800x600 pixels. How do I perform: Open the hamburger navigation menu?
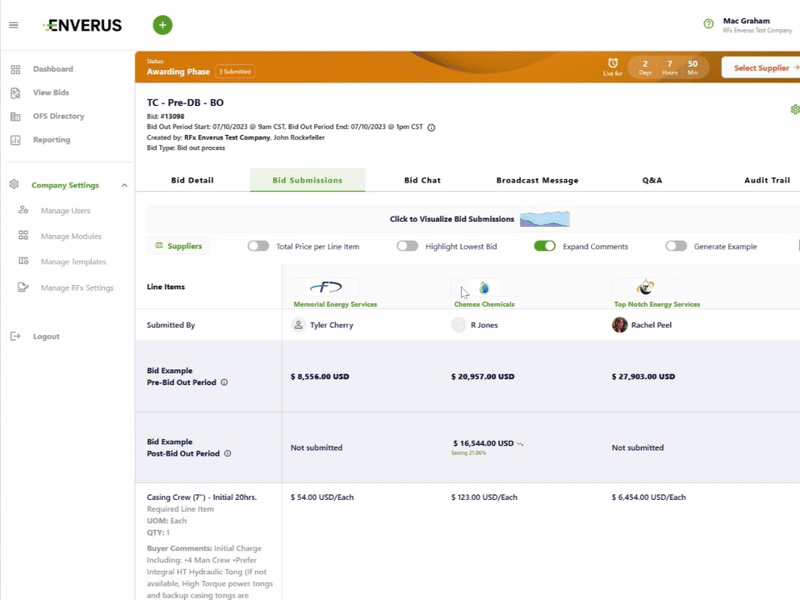coord(14,25)
